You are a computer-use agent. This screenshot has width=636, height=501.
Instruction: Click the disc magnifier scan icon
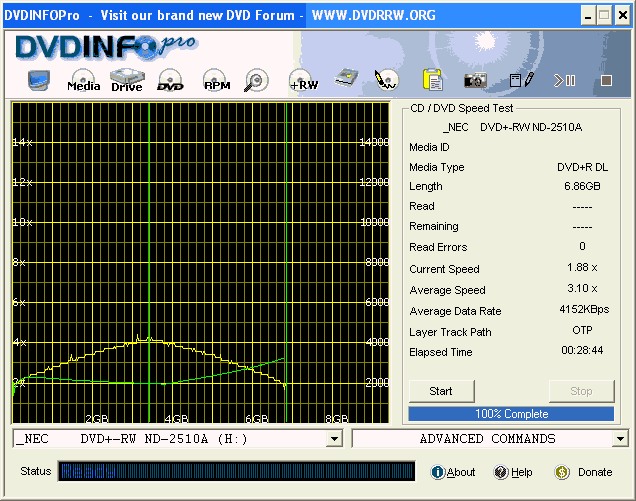(256, 81)
